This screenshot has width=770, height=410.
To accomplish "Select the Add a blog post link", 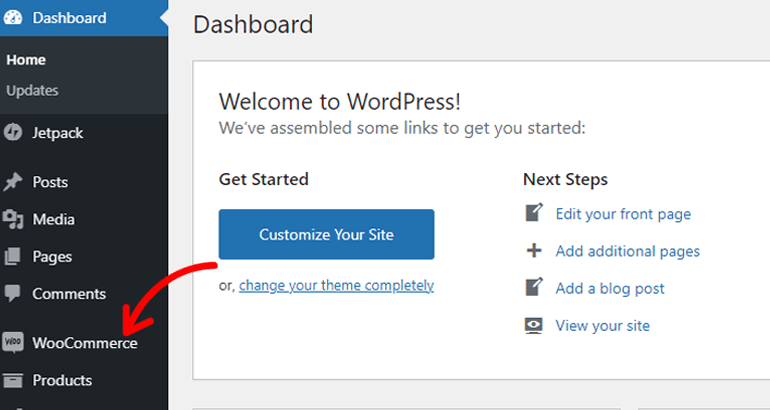I will [610, 288].
